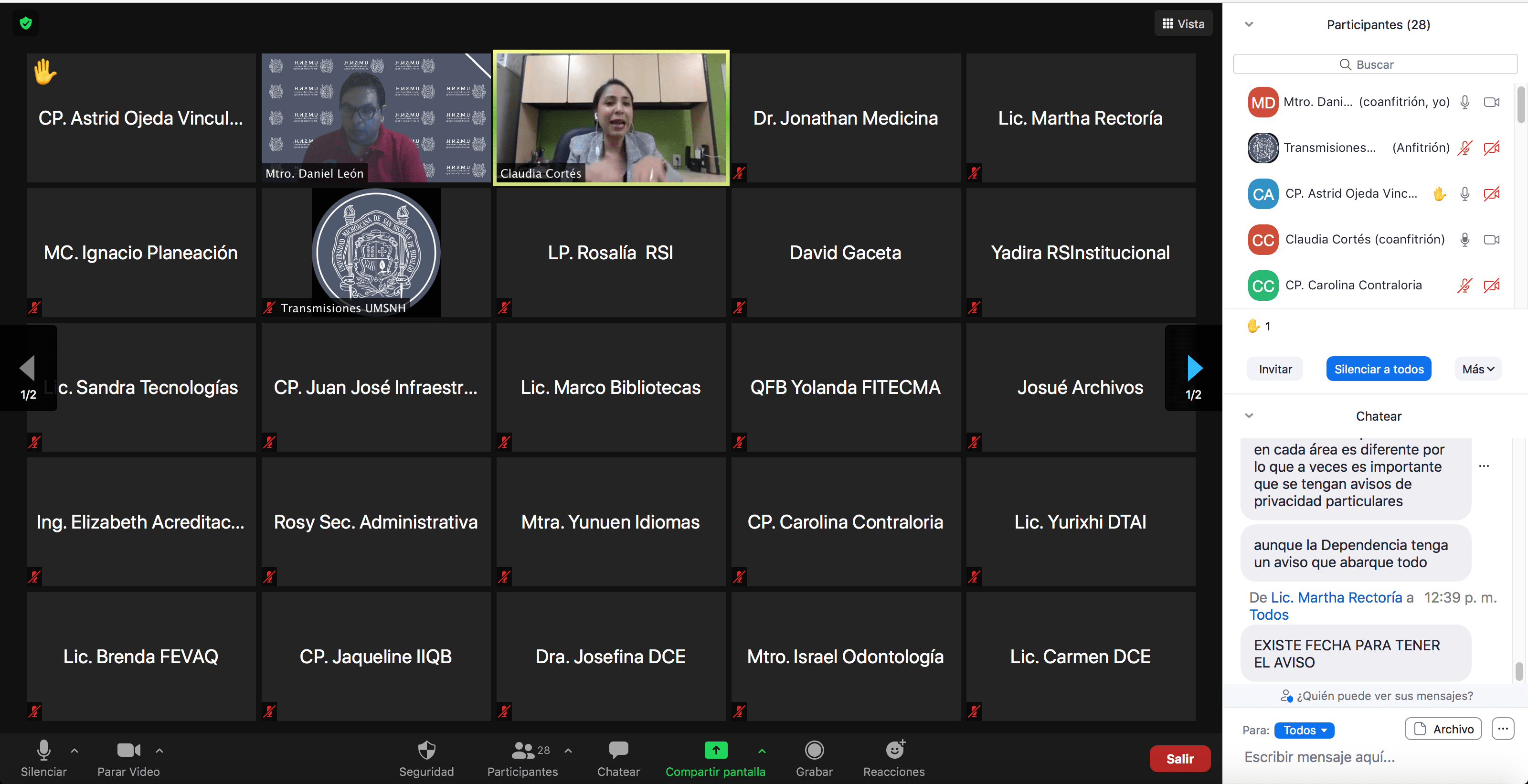Collapse the Participantes panel chevron
Image resolution: width=1528 pixels, height=784 pixels.
(1249, 24)
